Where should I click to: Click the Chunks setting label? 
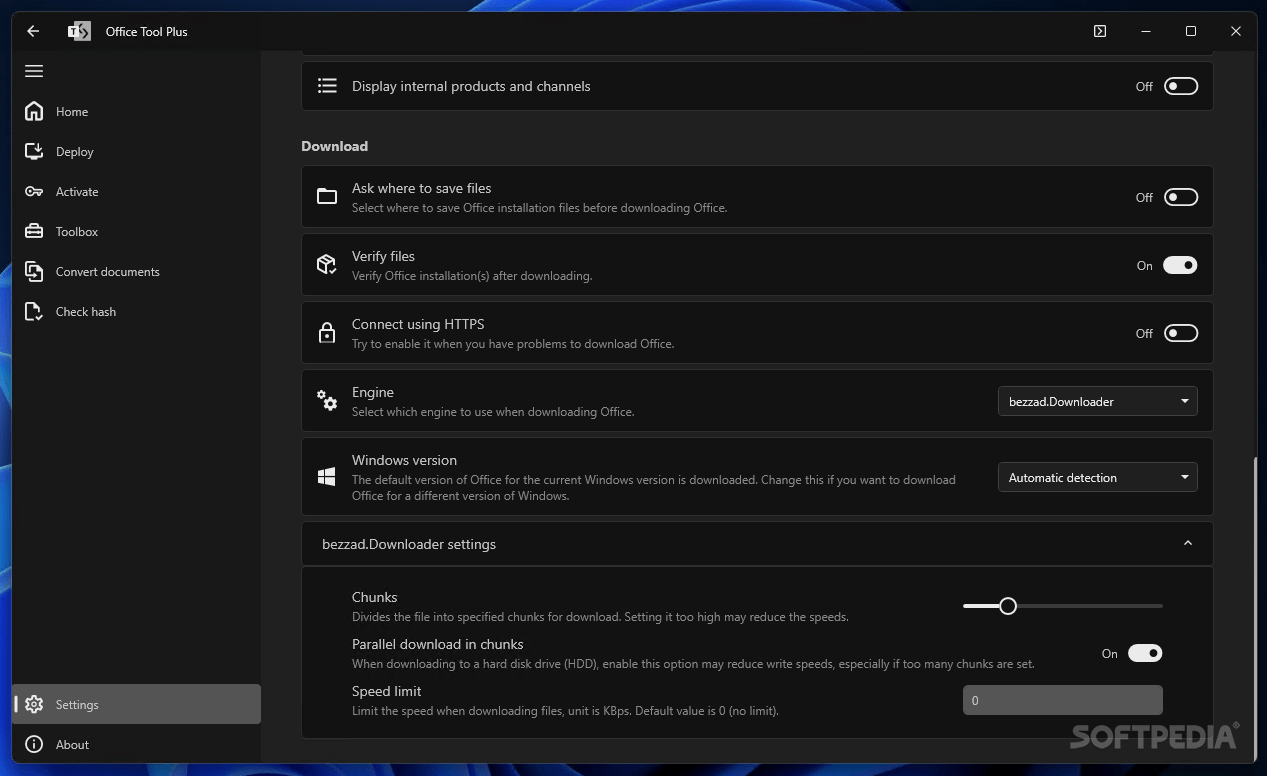tap(374, 597)
